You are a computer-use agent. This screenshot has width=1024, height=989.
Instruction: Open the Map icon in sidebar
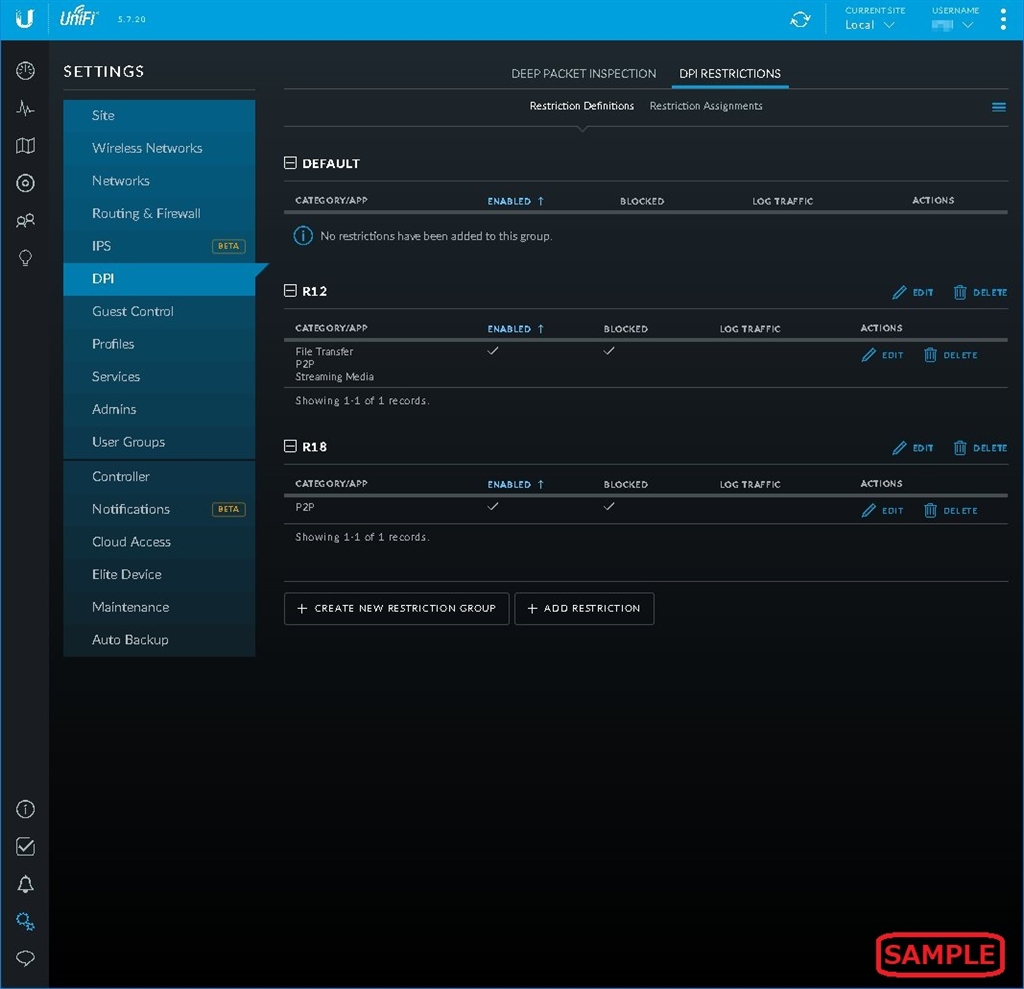(x=25, y=146)
